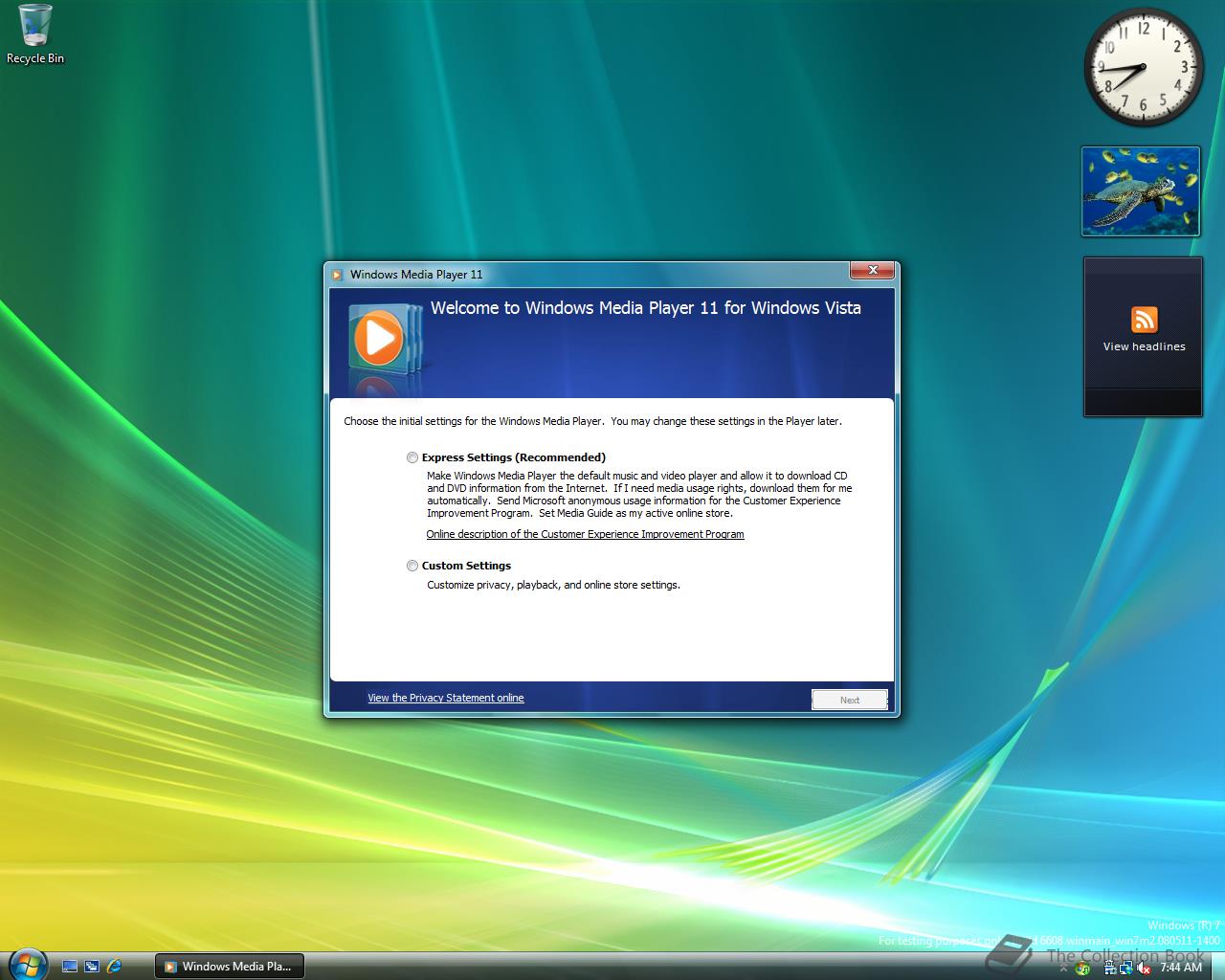Expand hidden tray icons arrow

[x=1063, y=969]
